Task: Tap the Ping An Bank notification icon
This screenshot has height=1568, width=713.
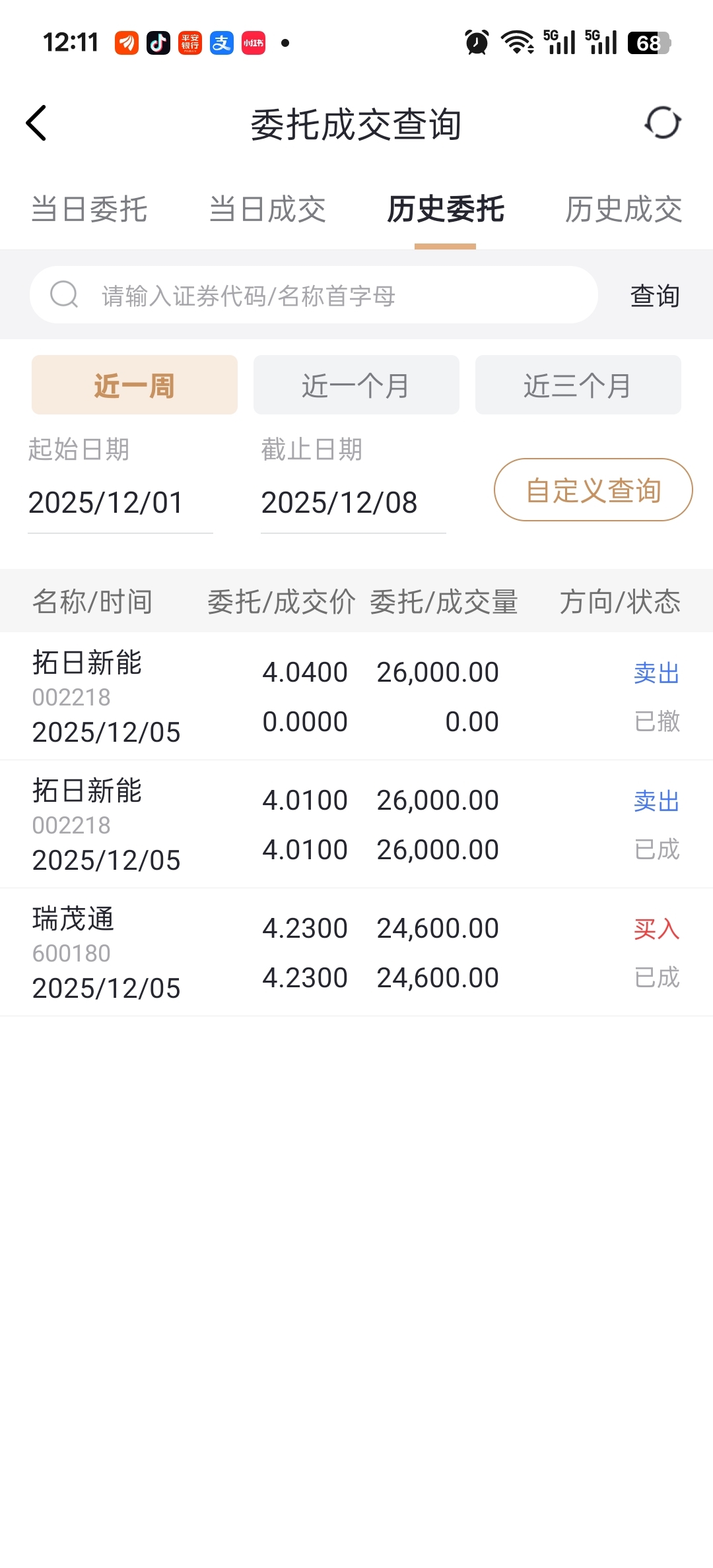Action: coord(190,44)
